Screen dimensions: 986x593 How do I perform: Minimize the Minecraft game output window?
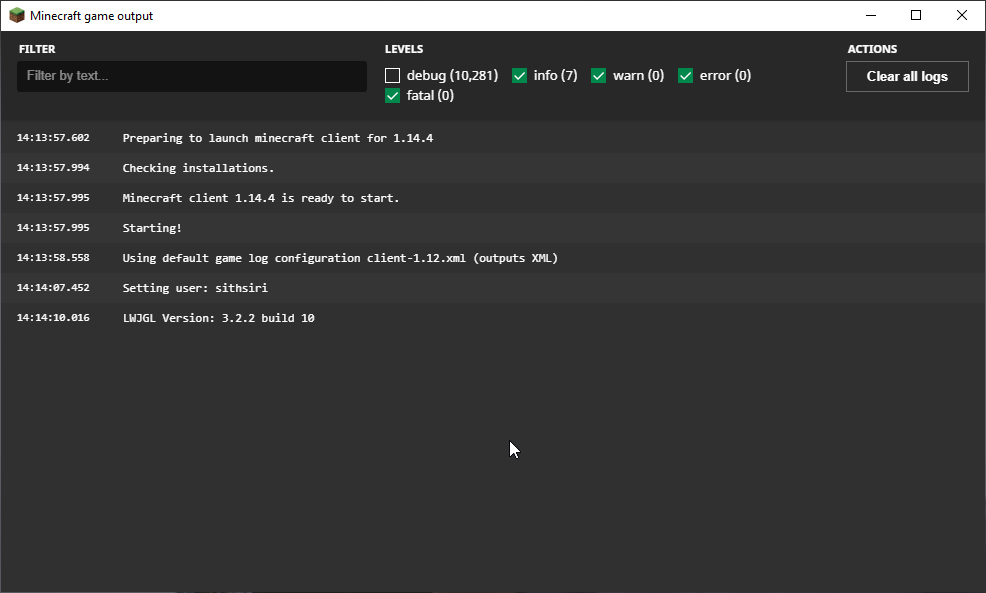click(x=870, y=16)
